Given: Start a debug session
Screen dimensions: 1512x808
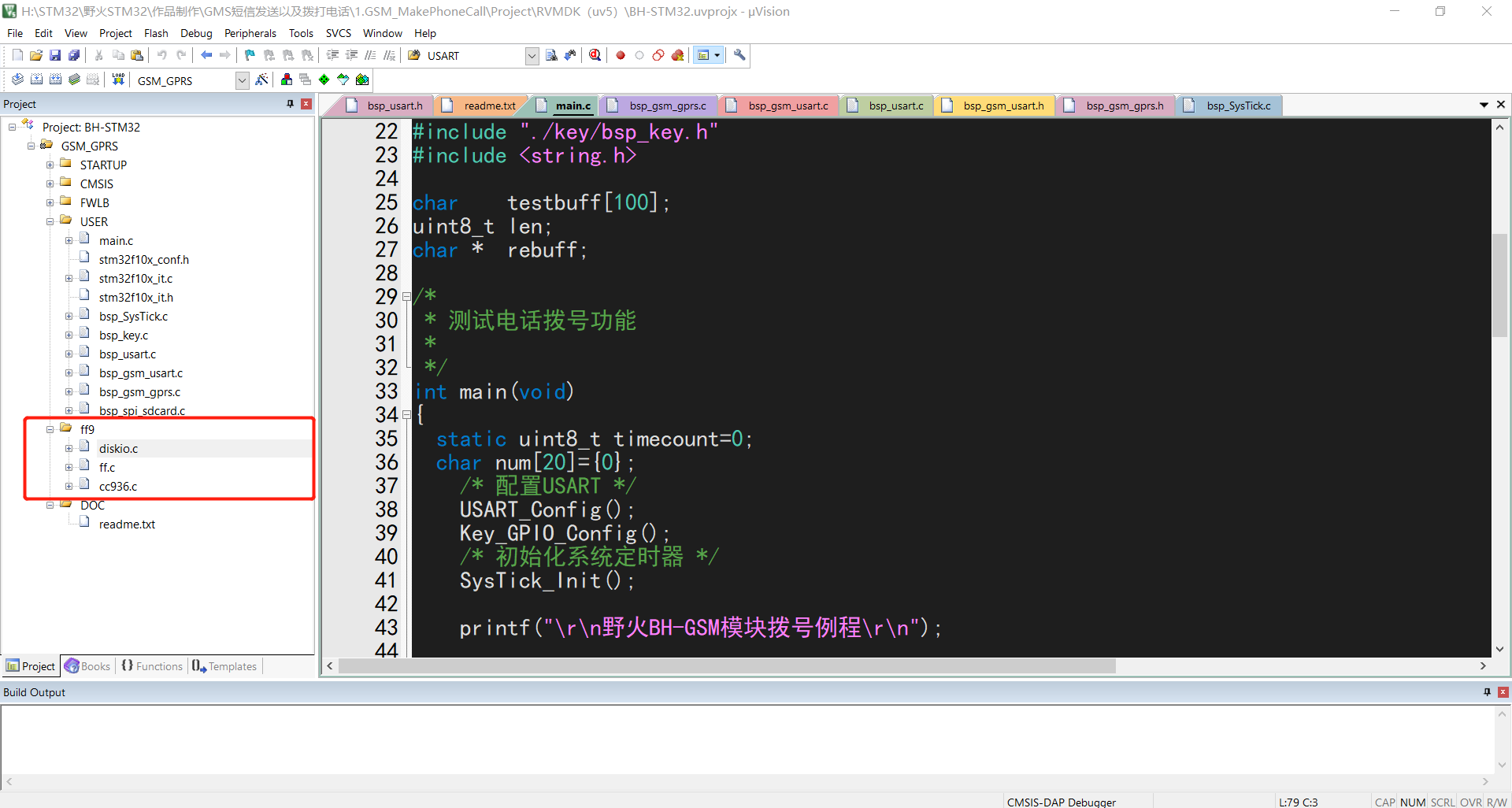Looking at the screenshot, I should 595,55.
